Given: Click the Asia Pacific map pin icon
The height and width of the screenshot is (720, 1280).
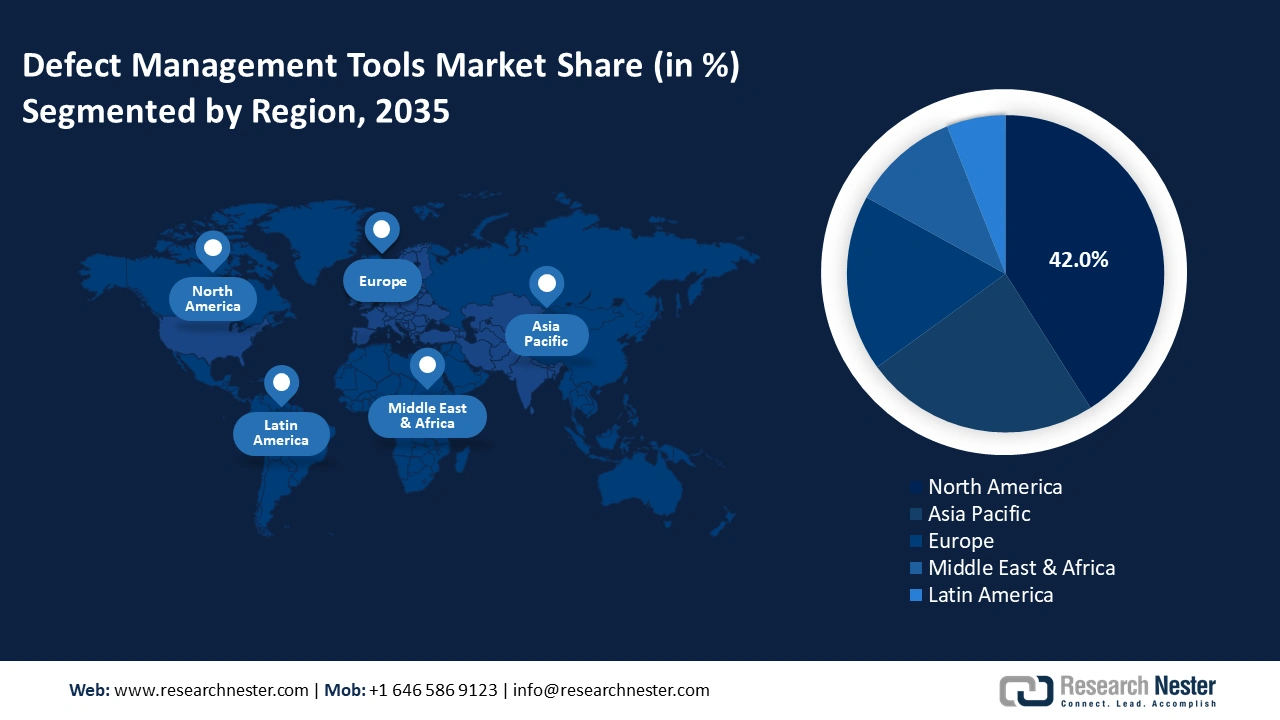Looking at the screenshot, I should pyautogui.click(x=546, y=285).
